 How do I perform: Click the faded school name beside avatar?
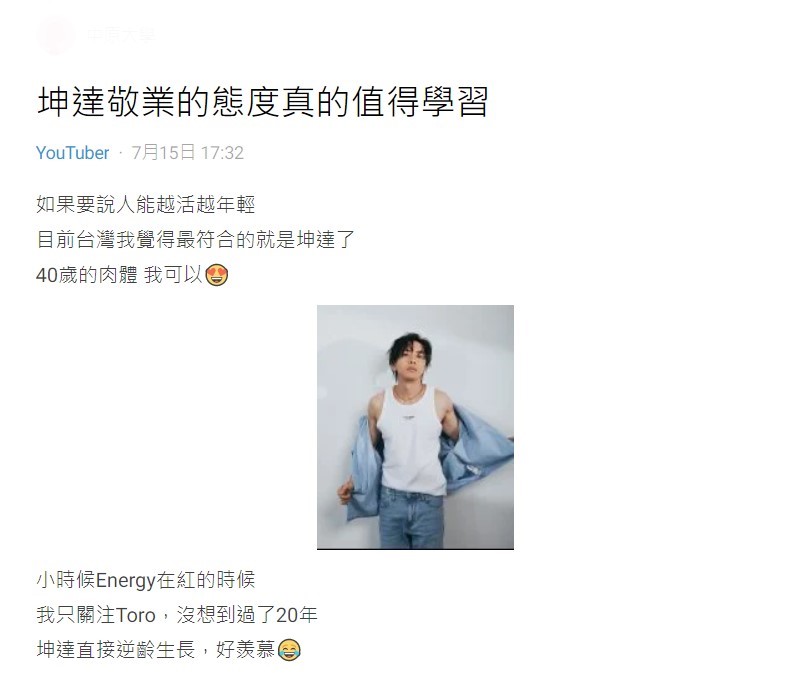coord(121,35)
